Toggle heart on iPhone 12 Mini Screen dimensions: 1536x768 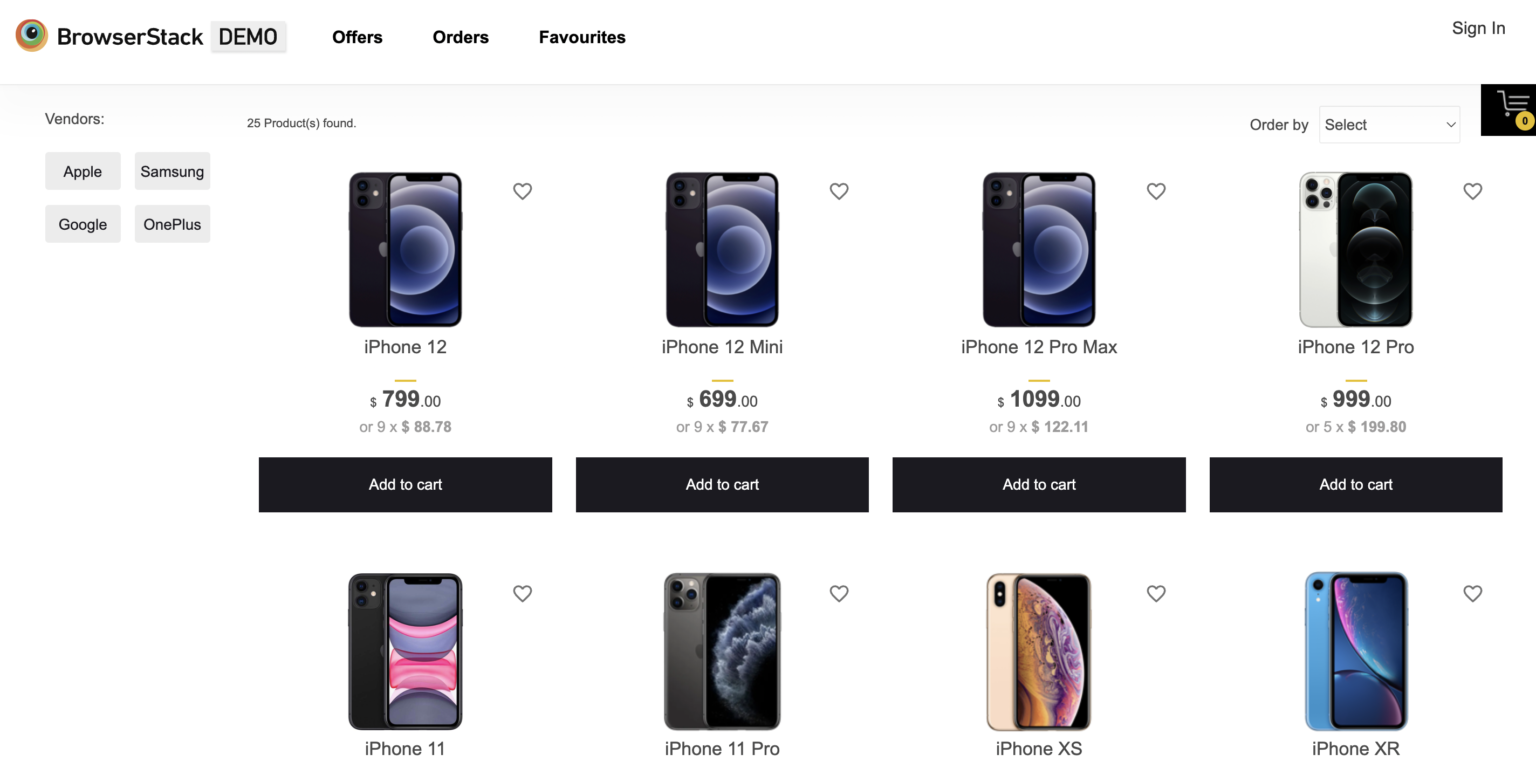(839, 191)
